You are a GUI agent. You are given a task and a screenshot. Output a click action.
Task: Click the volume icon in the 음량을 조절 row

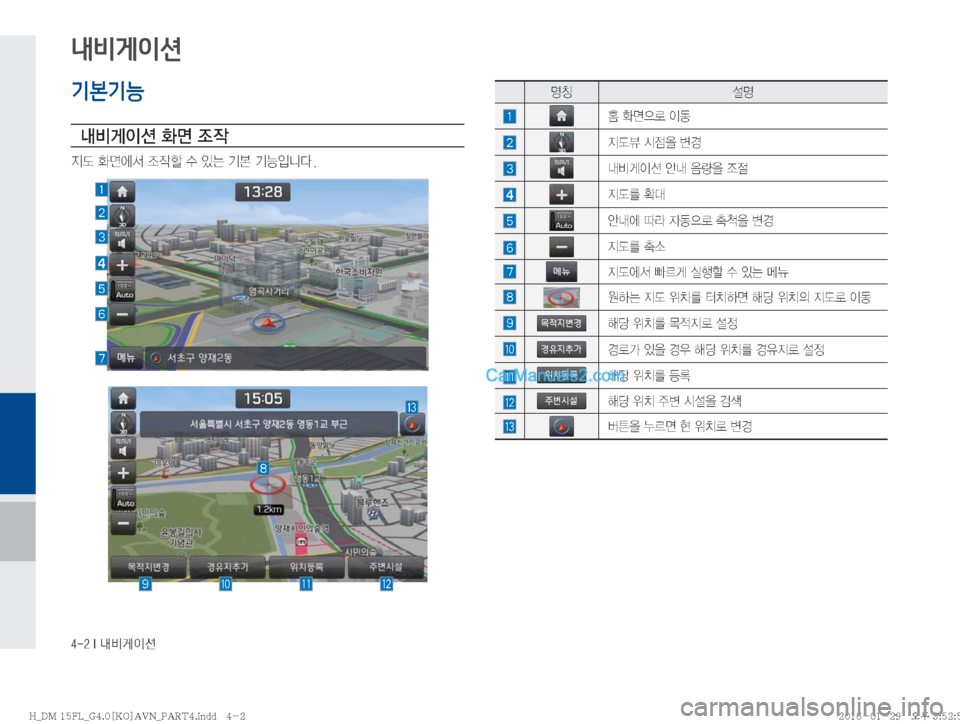click(x=561, y=168)
